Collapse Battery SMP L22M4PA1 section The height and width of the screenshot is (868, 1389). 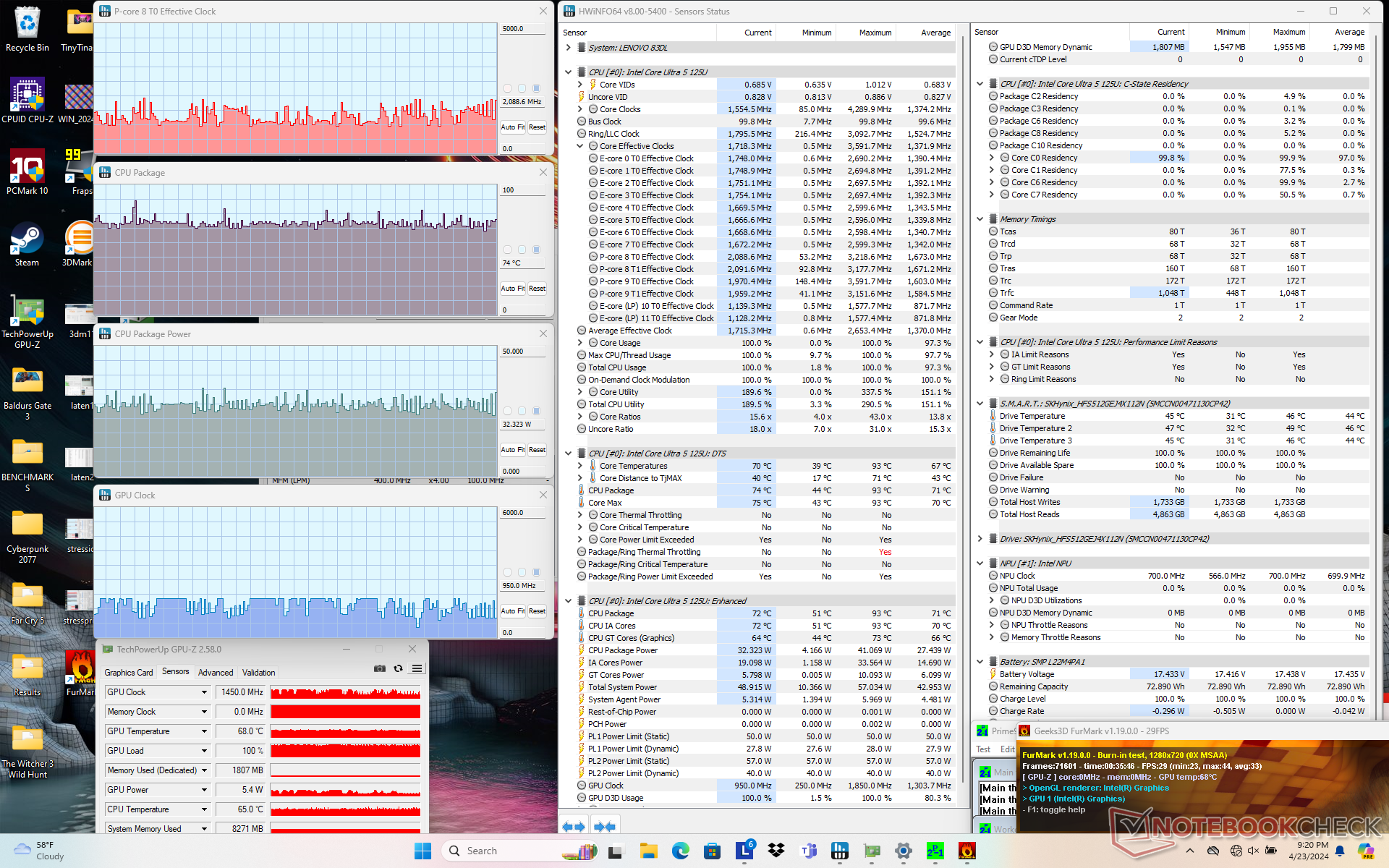(x=980, y=662)
